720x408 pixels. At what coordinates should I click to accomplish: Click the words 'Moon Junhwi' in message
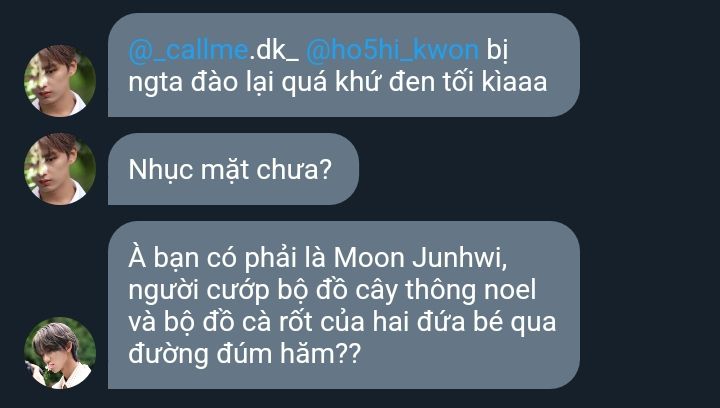[420, 258]
